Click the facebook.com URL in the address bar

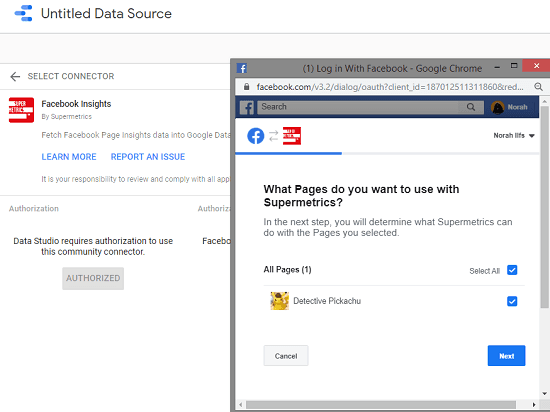click(x=390, y=87)
